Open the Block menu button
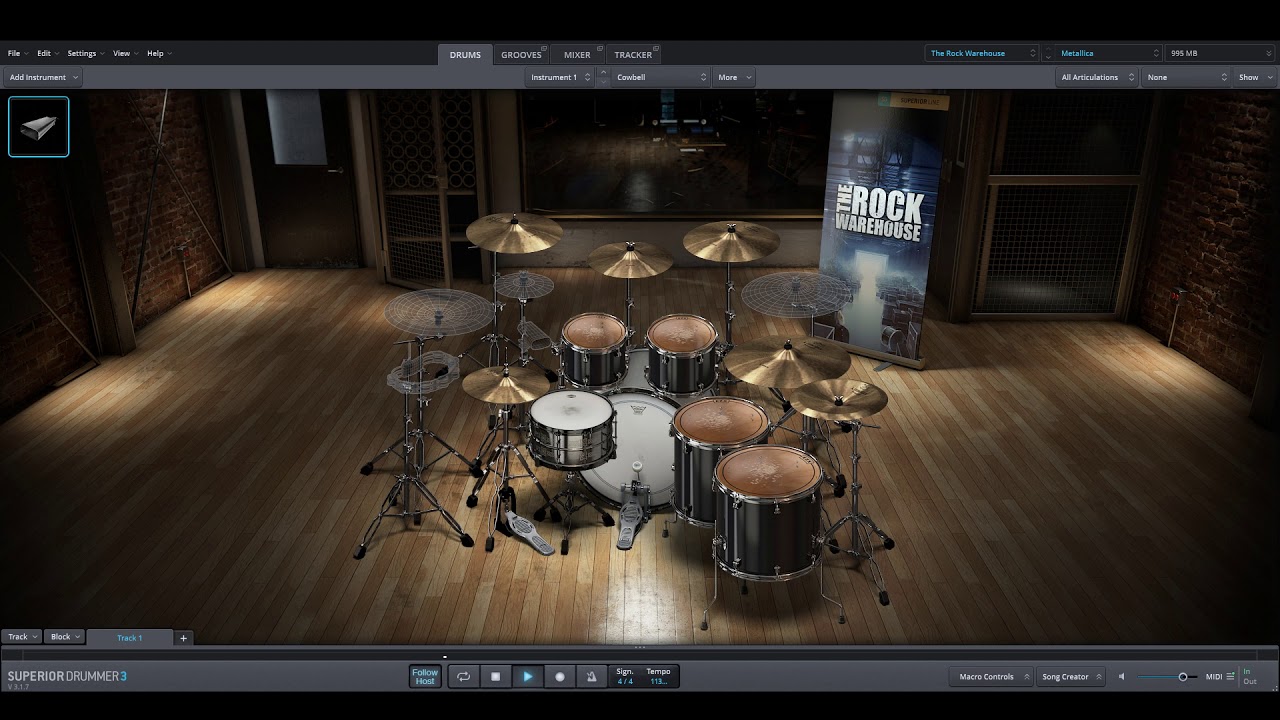 [65, 637]
